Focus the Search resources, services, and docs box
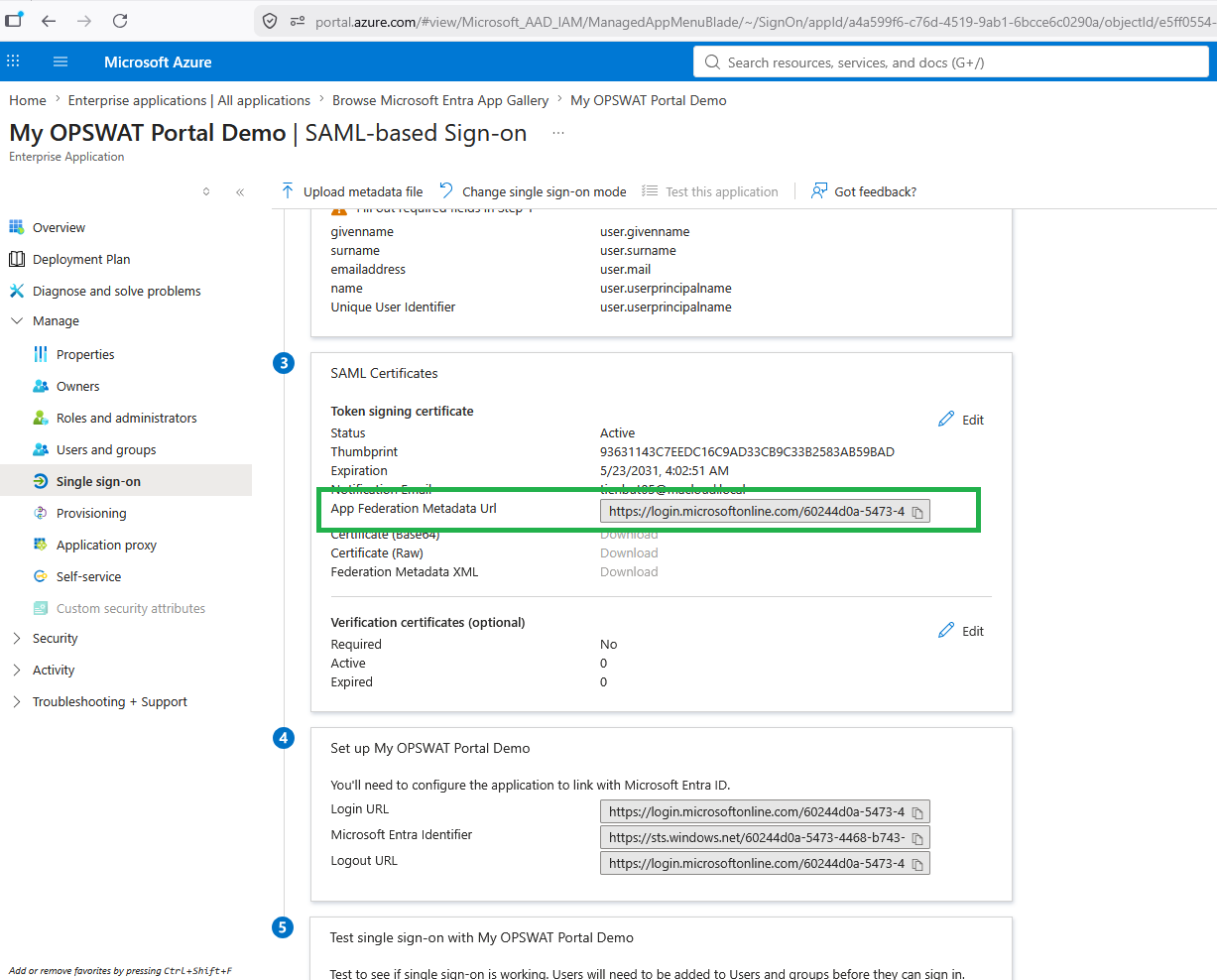 tap(950, 61)
